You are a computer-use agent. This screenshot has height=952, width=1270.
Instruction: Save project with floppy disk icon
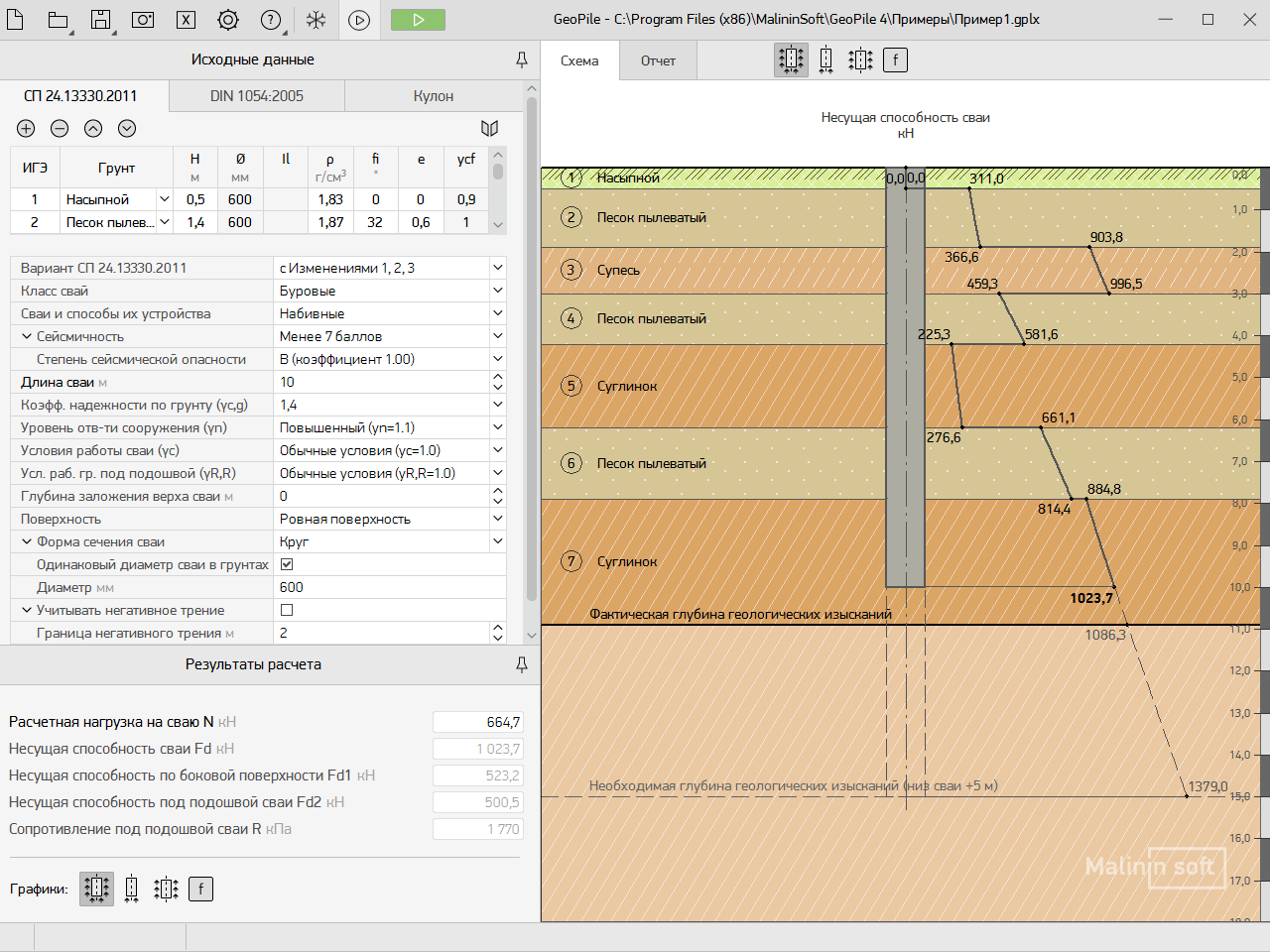pyautogui.click(x=100, y=20)
